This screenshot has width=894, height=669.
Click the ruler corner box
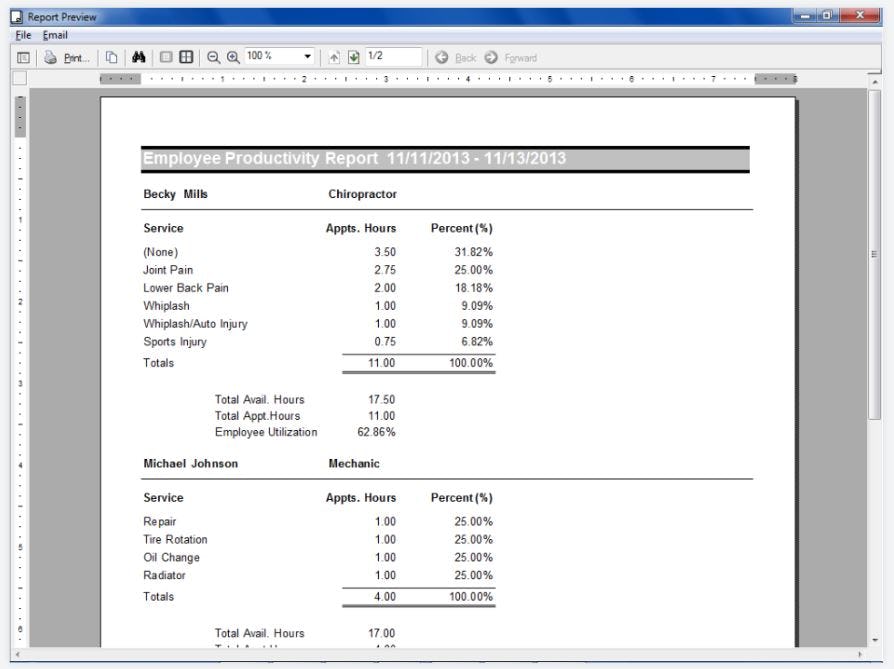point(20,78)
